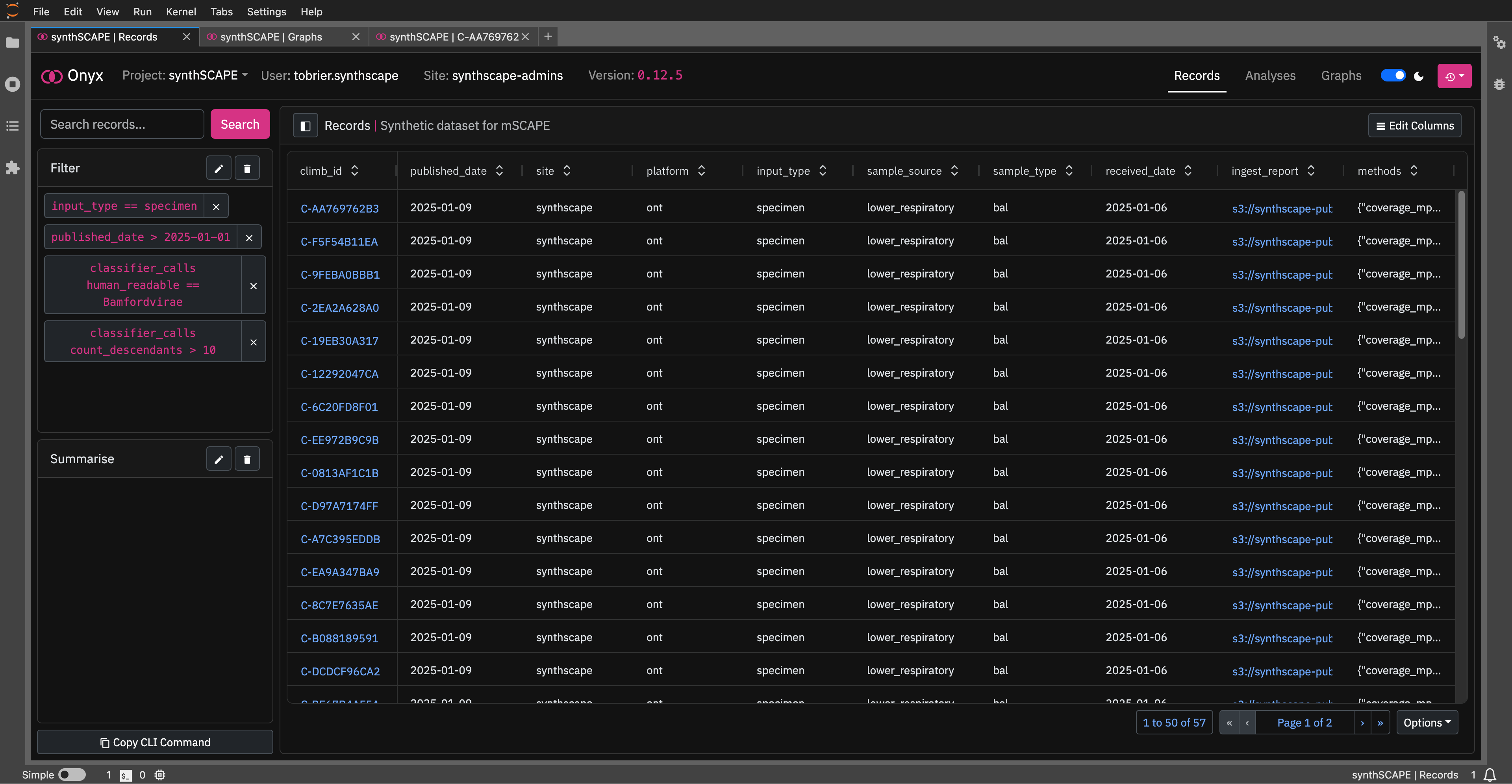Sort by platform column
Screen dimensions: 1512x784
[701, 171]
